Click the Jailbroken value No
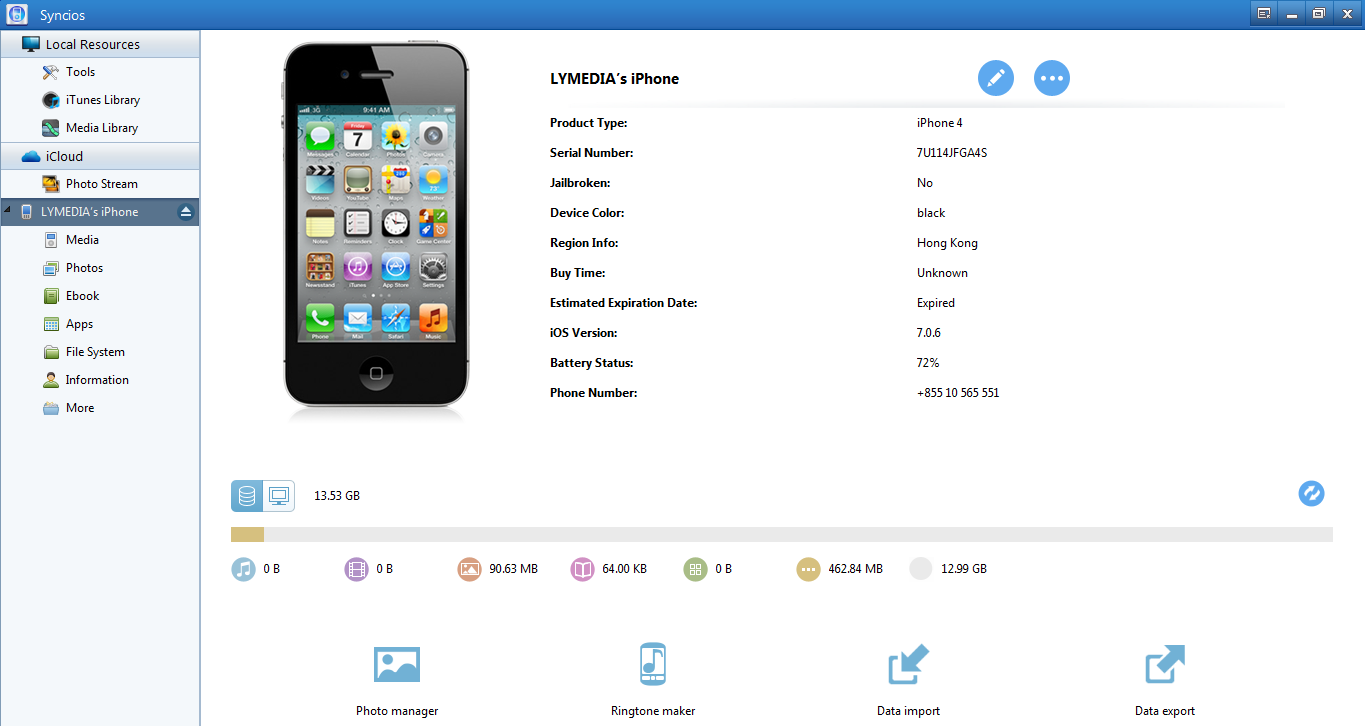The width and height of the screenshot is (1365, 726). click(925, 183)
